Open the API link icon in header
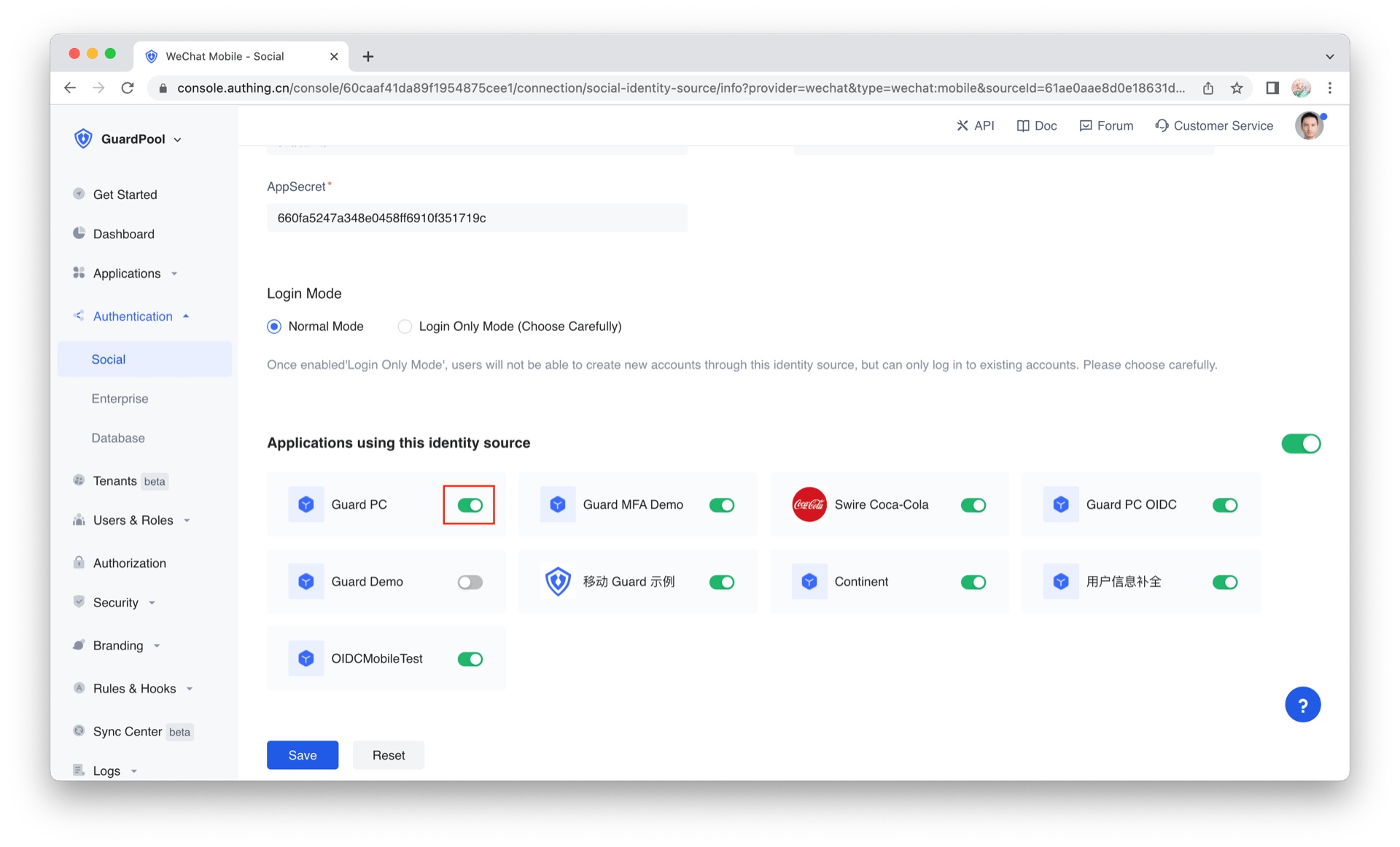1400x847 pixels. coord(962,125)
